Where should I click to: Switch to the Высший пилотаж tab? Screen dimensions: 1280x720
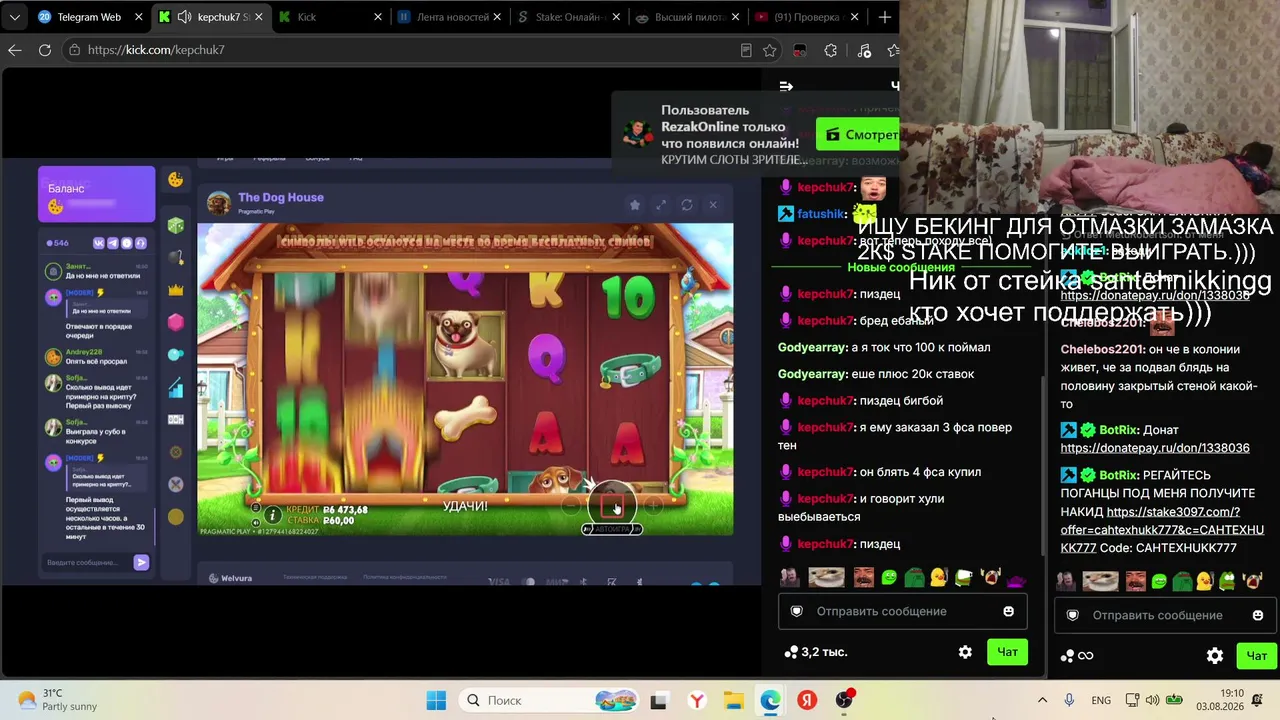(689, 17)
